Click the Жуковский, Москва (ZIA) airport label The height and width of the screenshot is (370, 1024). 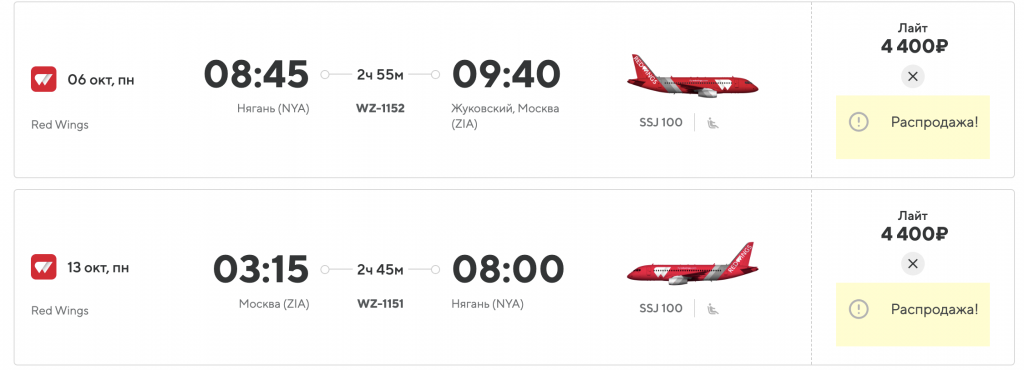(505, 116)
